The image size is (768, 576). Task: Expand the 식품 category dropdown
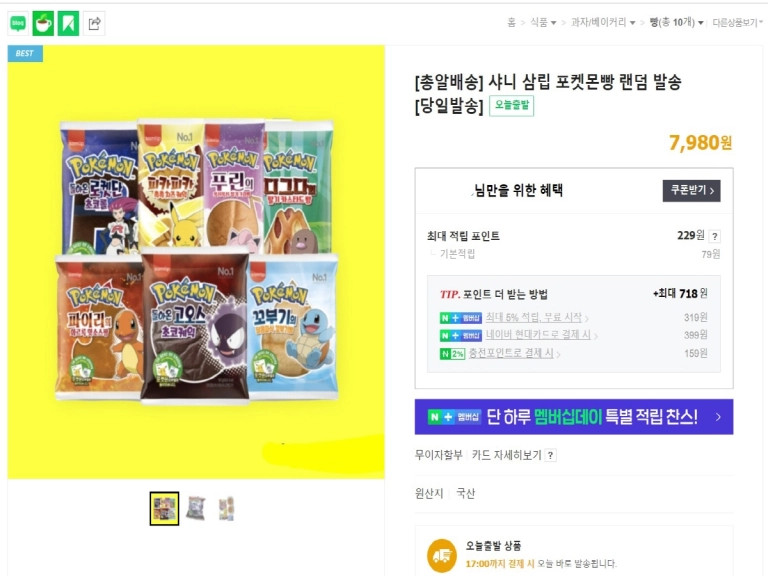coord(543,23)
